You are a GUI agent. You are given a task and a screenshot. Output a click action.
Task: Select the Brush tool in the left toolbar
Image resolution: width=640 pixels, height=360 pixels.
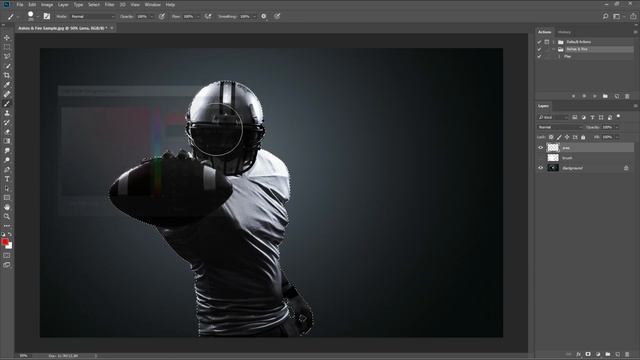(x=7, y=104)
